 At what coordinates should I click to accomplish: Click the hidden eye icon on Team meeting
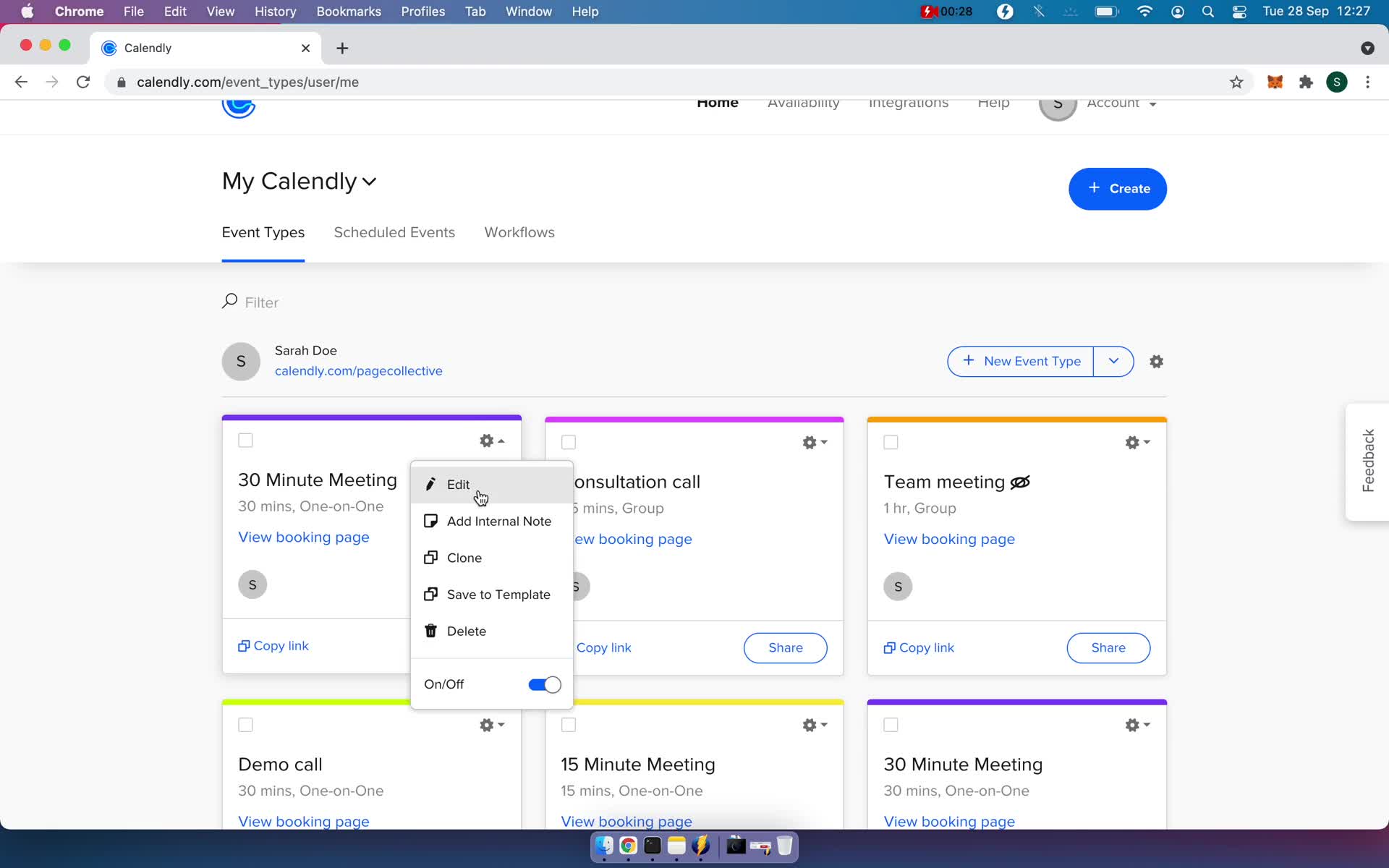click(1020, 482)
